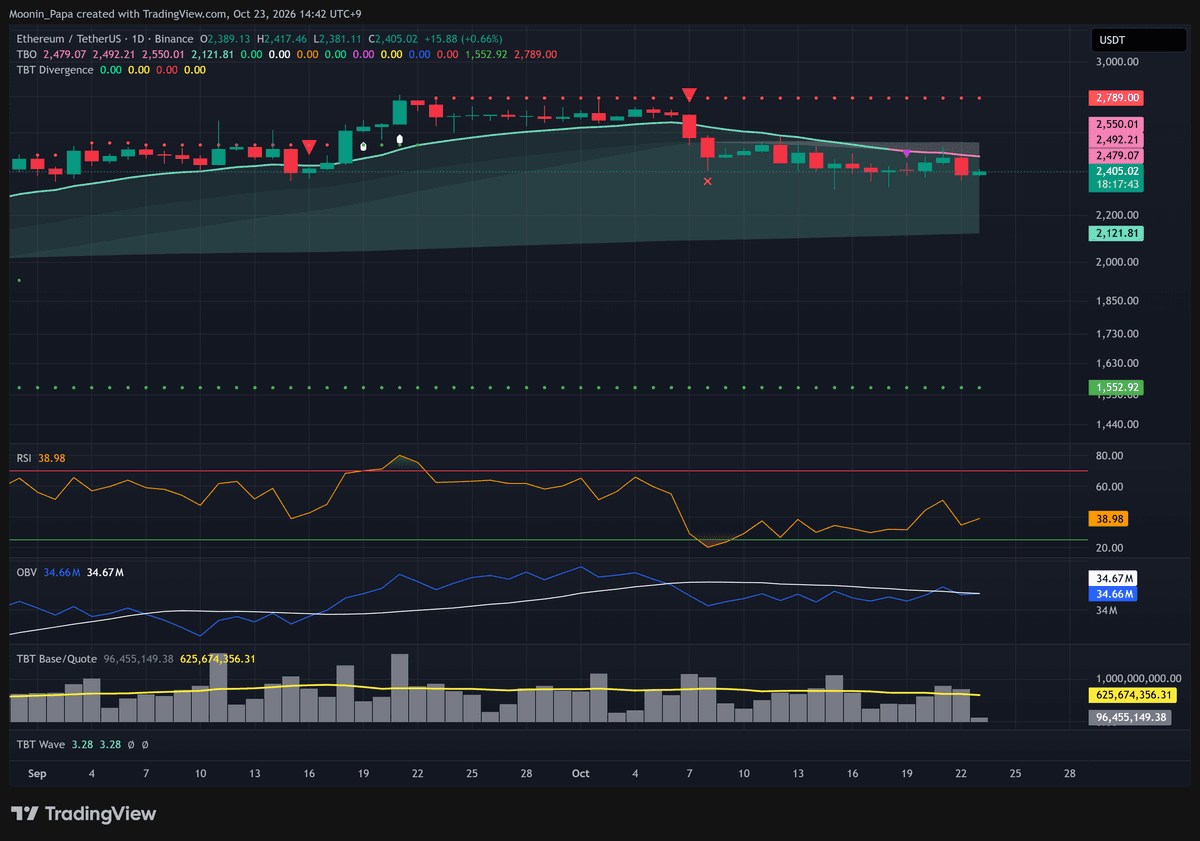Click the close value C2,405.02 in header
The width and height of the screenshot is (1200, 841).
coord(392,37)
